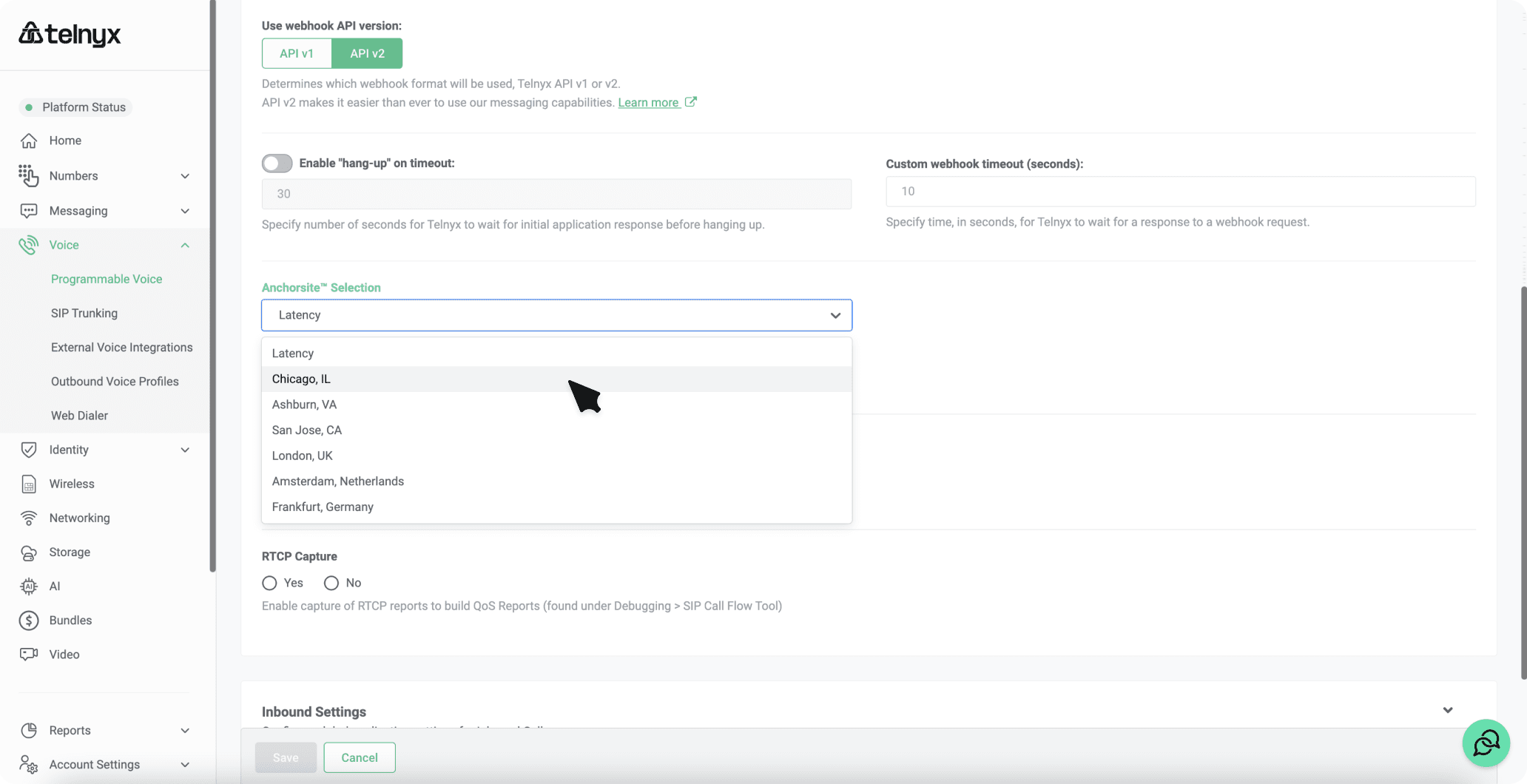Click the Identity shield icon
1527x784 pixels.
(x=28, y=449)
